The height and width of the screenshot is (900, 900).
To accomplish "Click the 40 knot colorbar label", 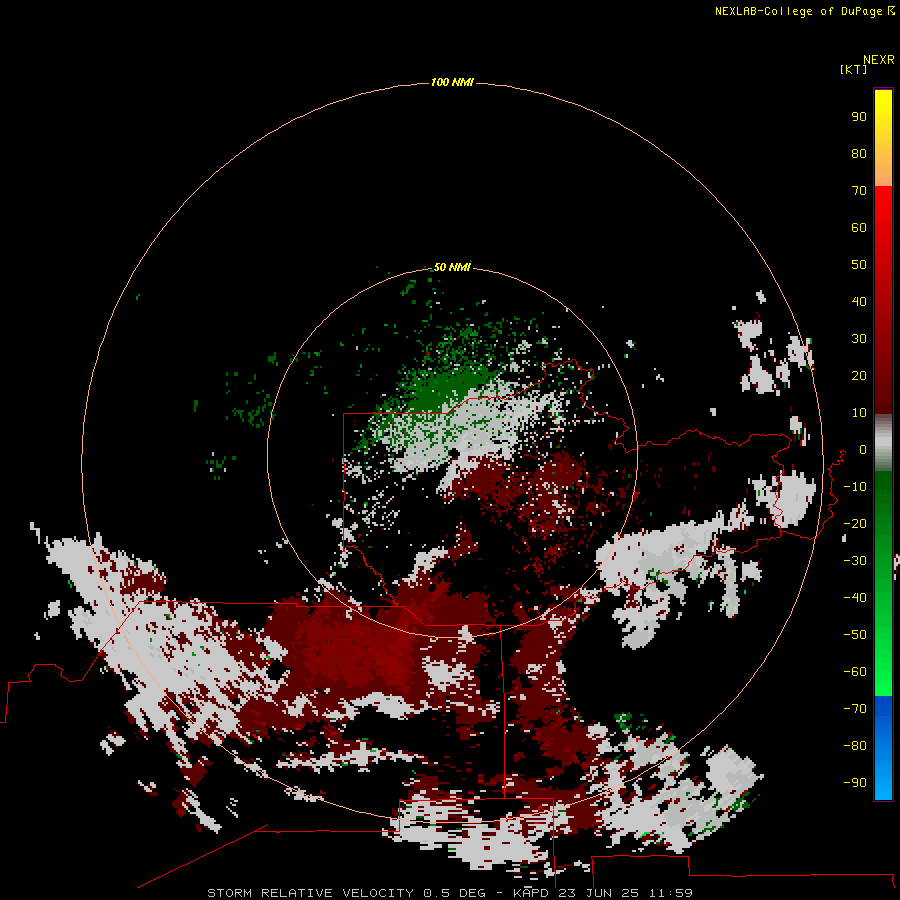I will pos(859,301).
